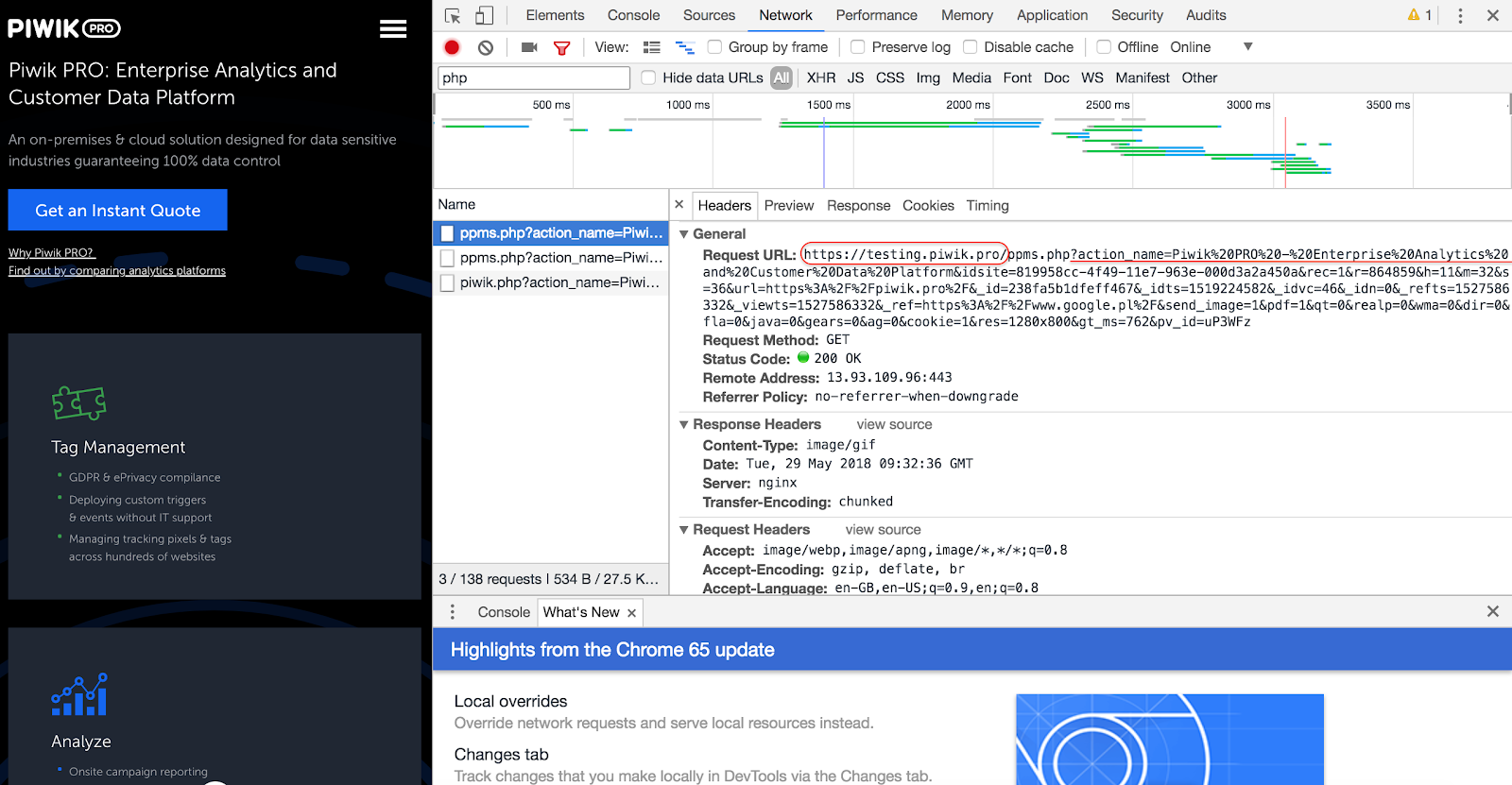The width and height of the screenshot is (1512, 785).
Task: Open the Application panel
Action: coord(1052,15)
